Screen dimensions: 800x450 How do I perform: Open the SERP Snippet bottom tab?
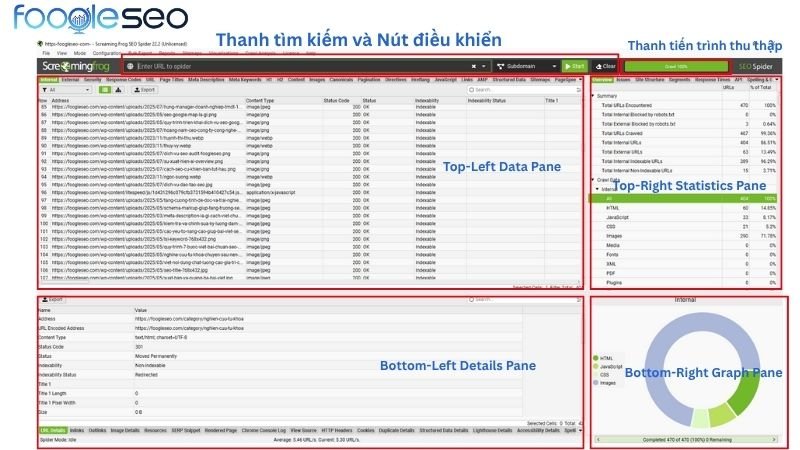186,431
